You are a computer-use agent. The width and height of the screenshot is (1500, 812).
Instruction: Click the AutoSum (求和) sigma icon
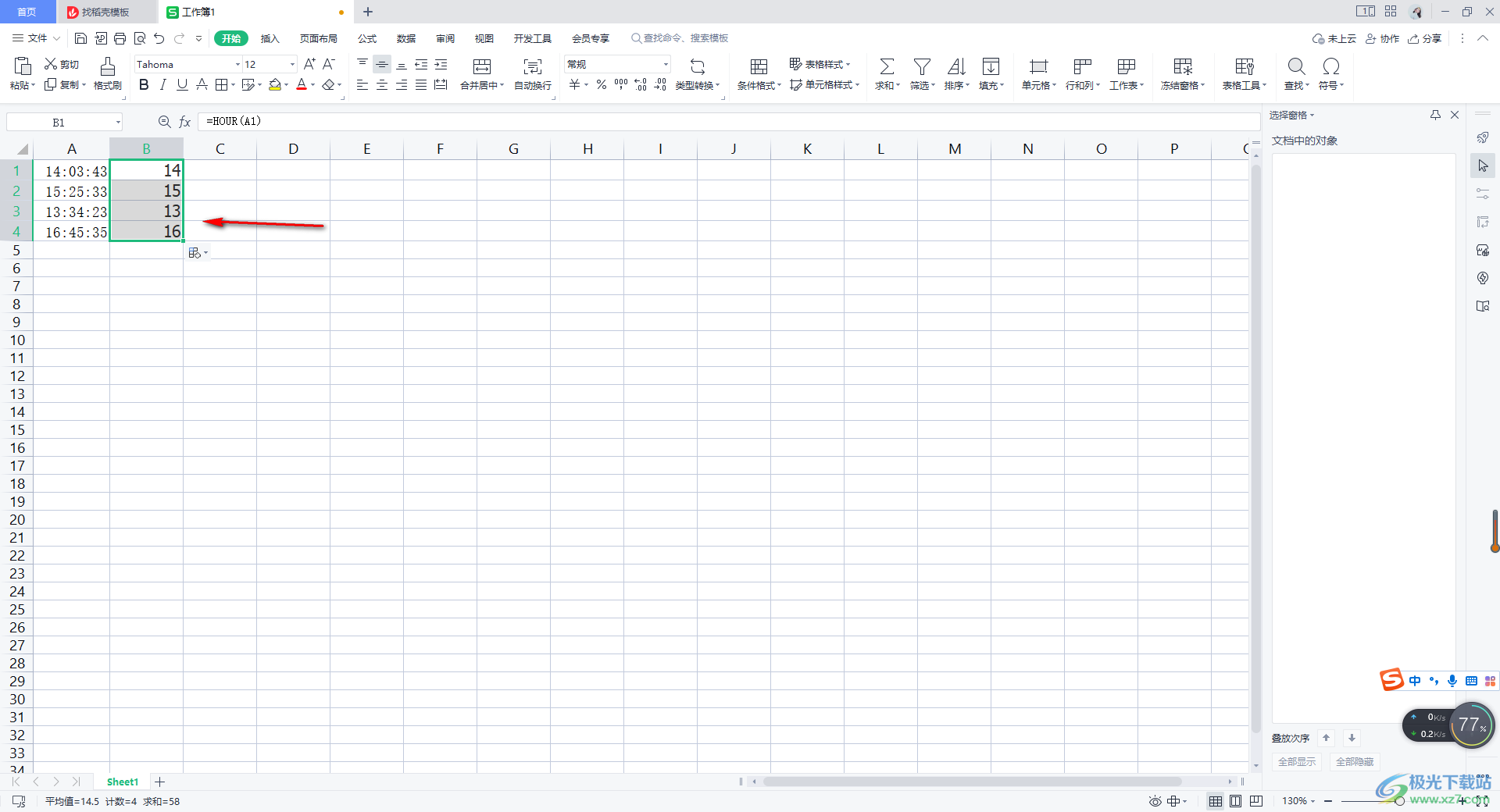(887, 66)
